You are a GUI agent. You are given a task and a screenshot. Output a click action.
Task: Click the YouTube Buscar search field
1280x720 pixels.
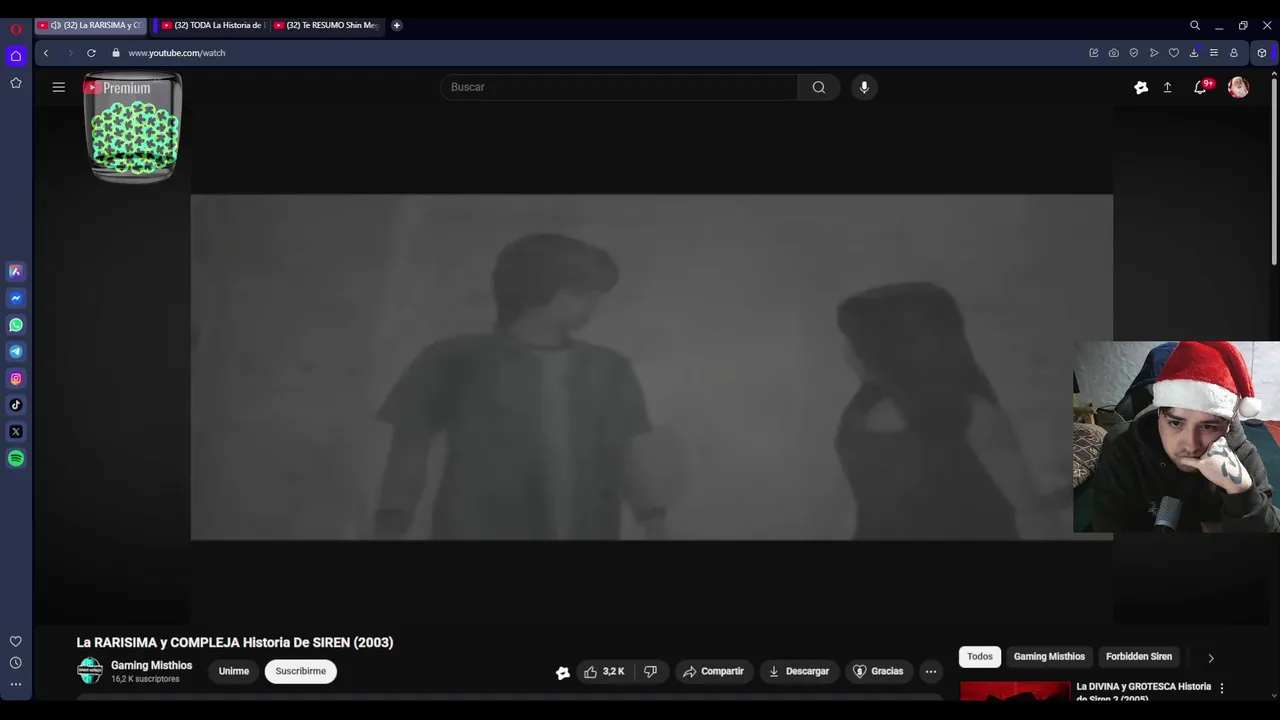coord(619,87)
